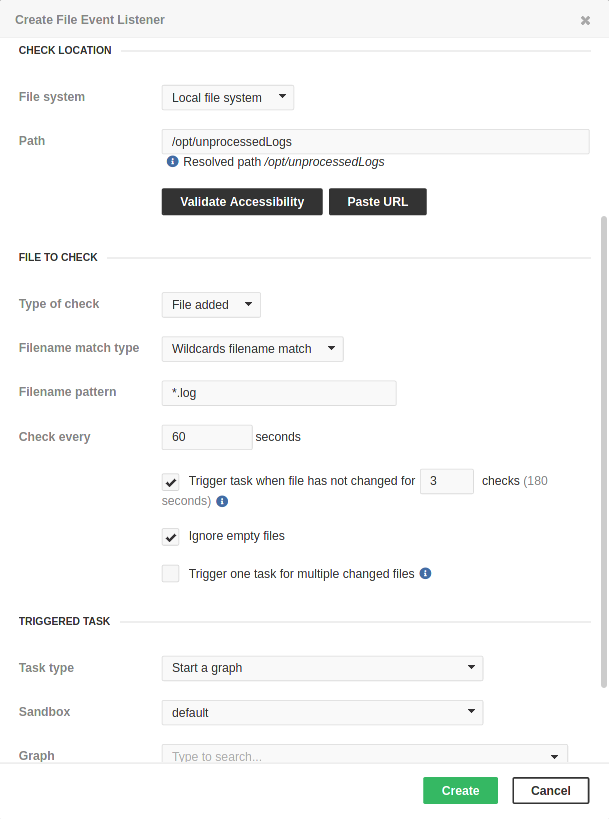Click the Paste URL button
This screenshot has width=609, height=819.
(377, 202)
